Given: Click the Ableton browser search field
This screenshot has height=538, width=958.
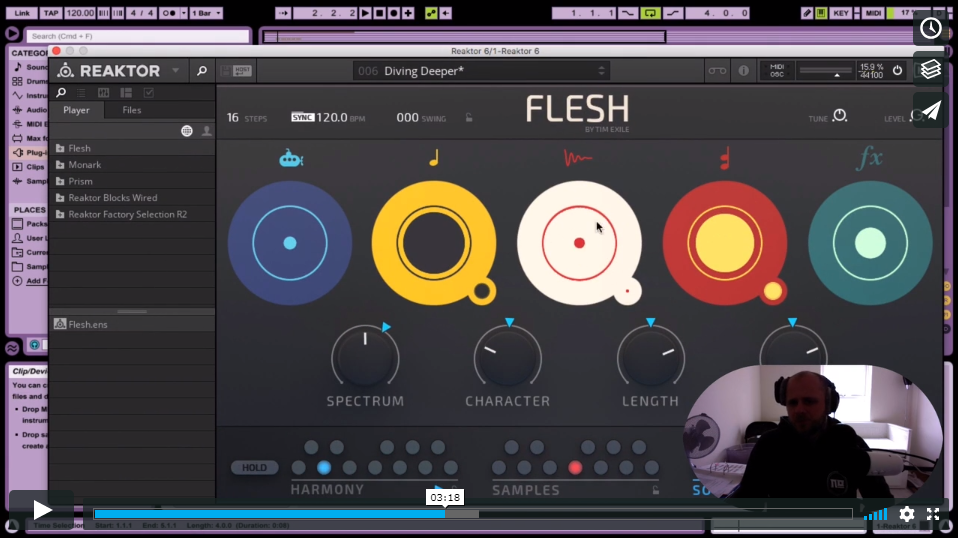Looking at the screenshot, I should pyautogui.click(x=138, y=36).
